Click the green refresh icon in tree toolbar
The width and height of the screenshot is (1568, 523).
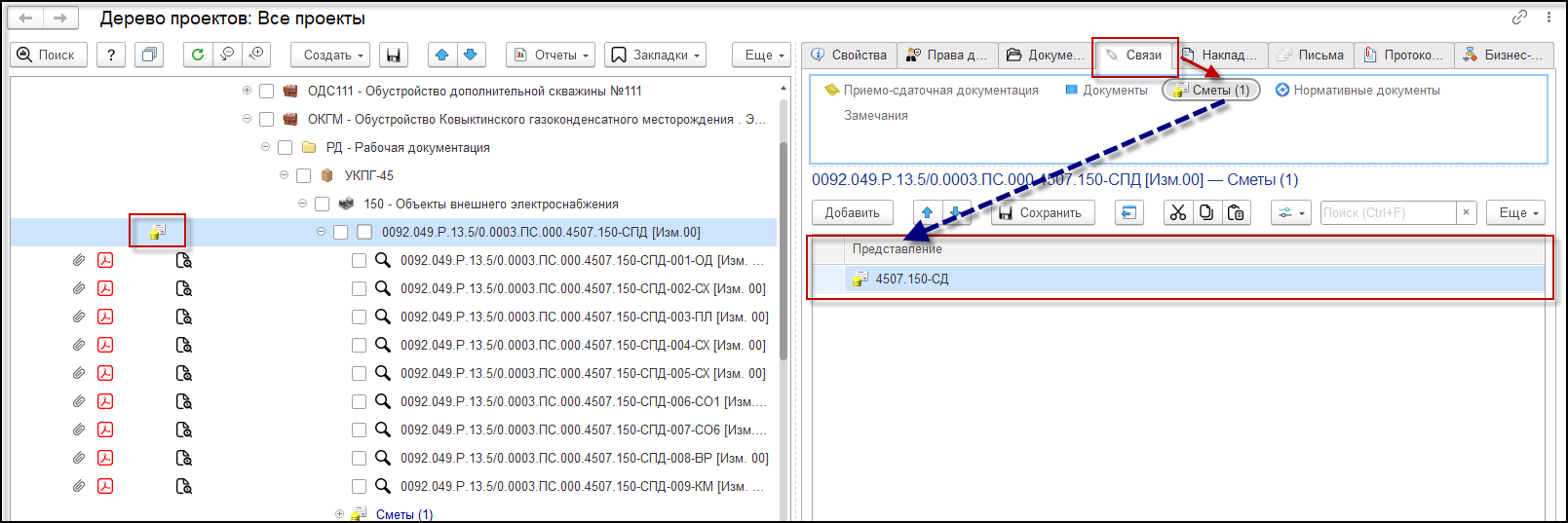click(198, 55)
